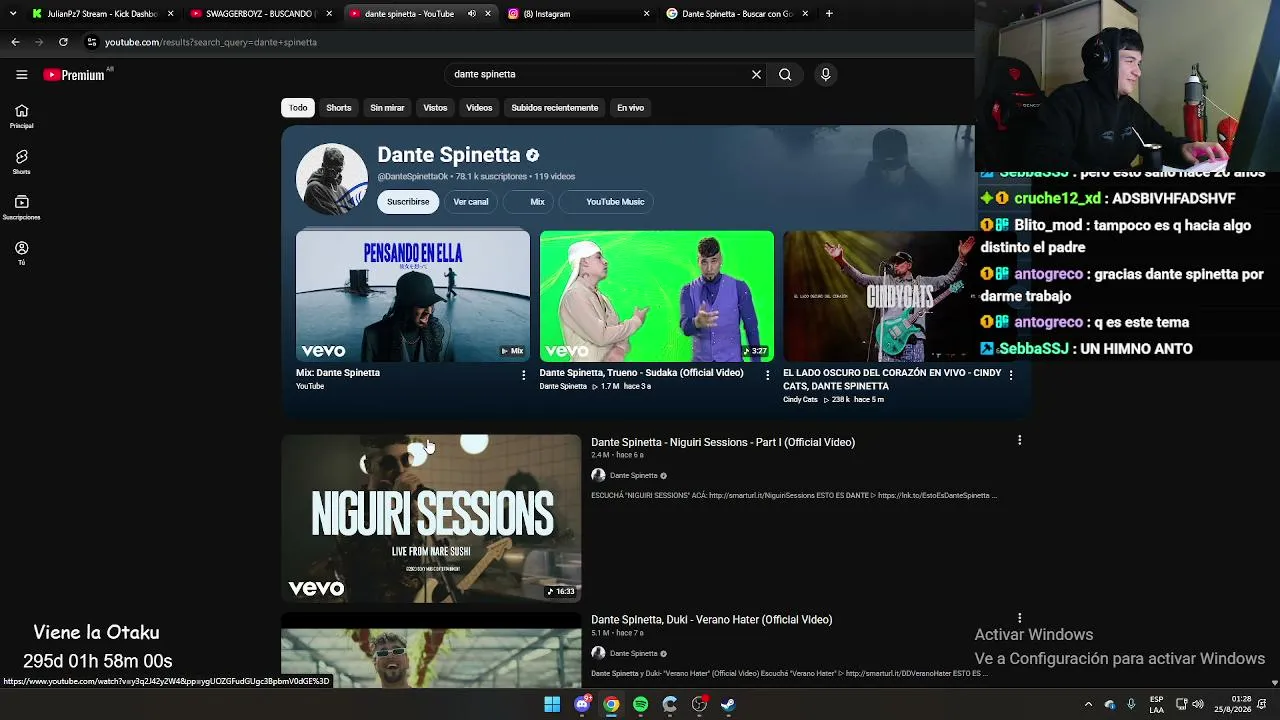Open Sudaka (Official Video) title link
The width and height of the screenshot is (1280, 720).
pos(642,373)
